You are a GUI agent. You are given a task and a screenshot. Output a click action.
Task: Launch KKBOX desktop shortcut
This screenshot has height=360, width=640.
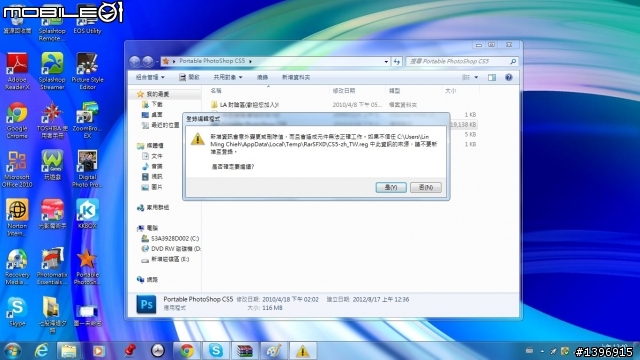[x=87, y=214]
